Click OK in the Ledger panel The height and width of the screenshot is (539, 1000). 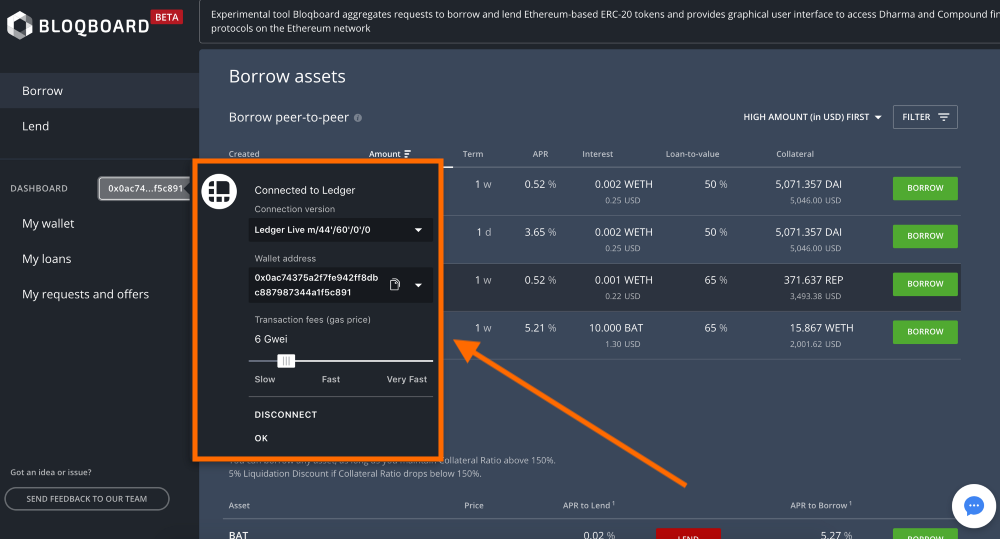coord(261,438)
